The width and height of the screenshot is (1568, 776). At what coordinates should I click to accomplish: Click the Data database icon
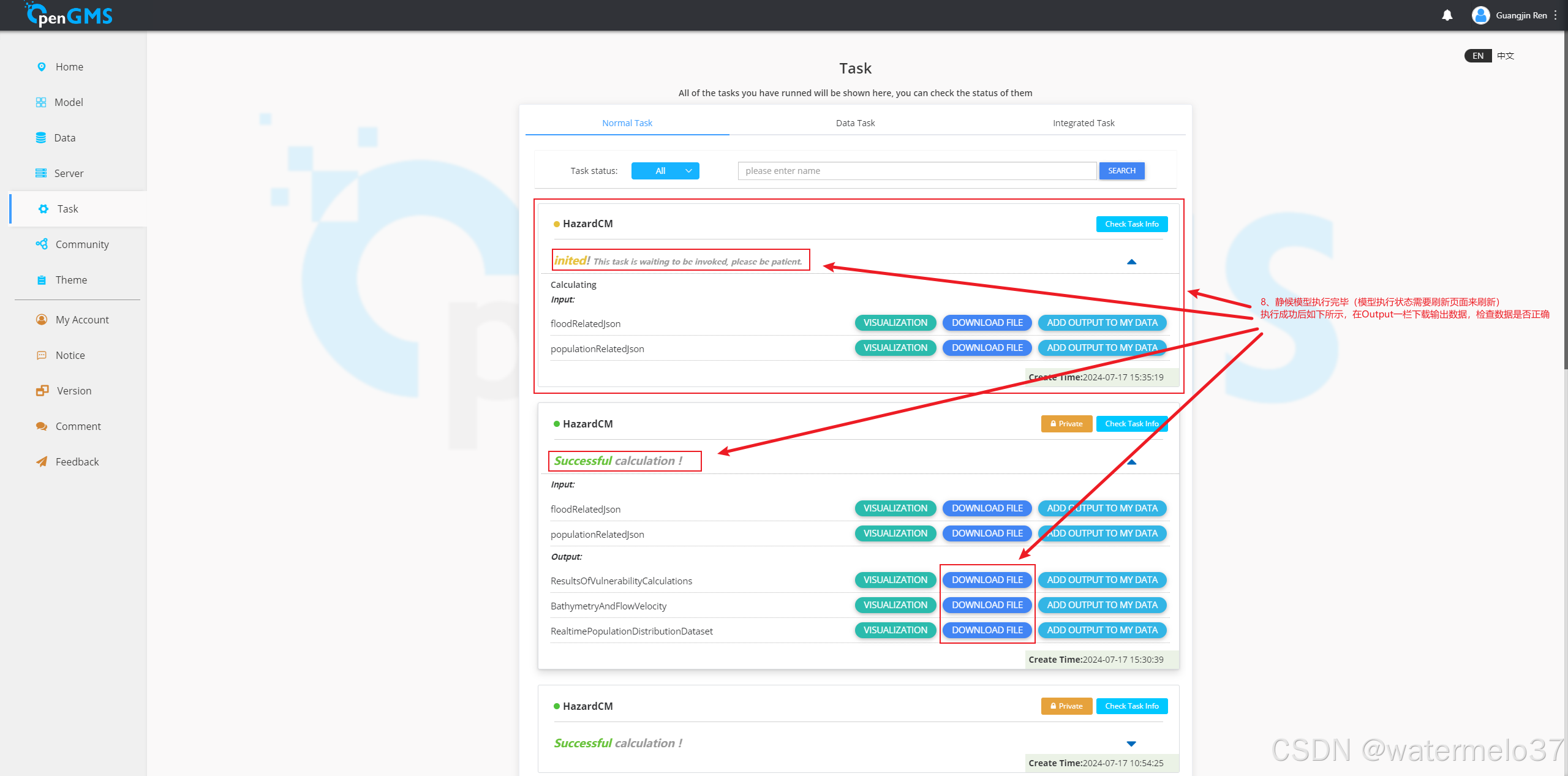pos(41,138)
